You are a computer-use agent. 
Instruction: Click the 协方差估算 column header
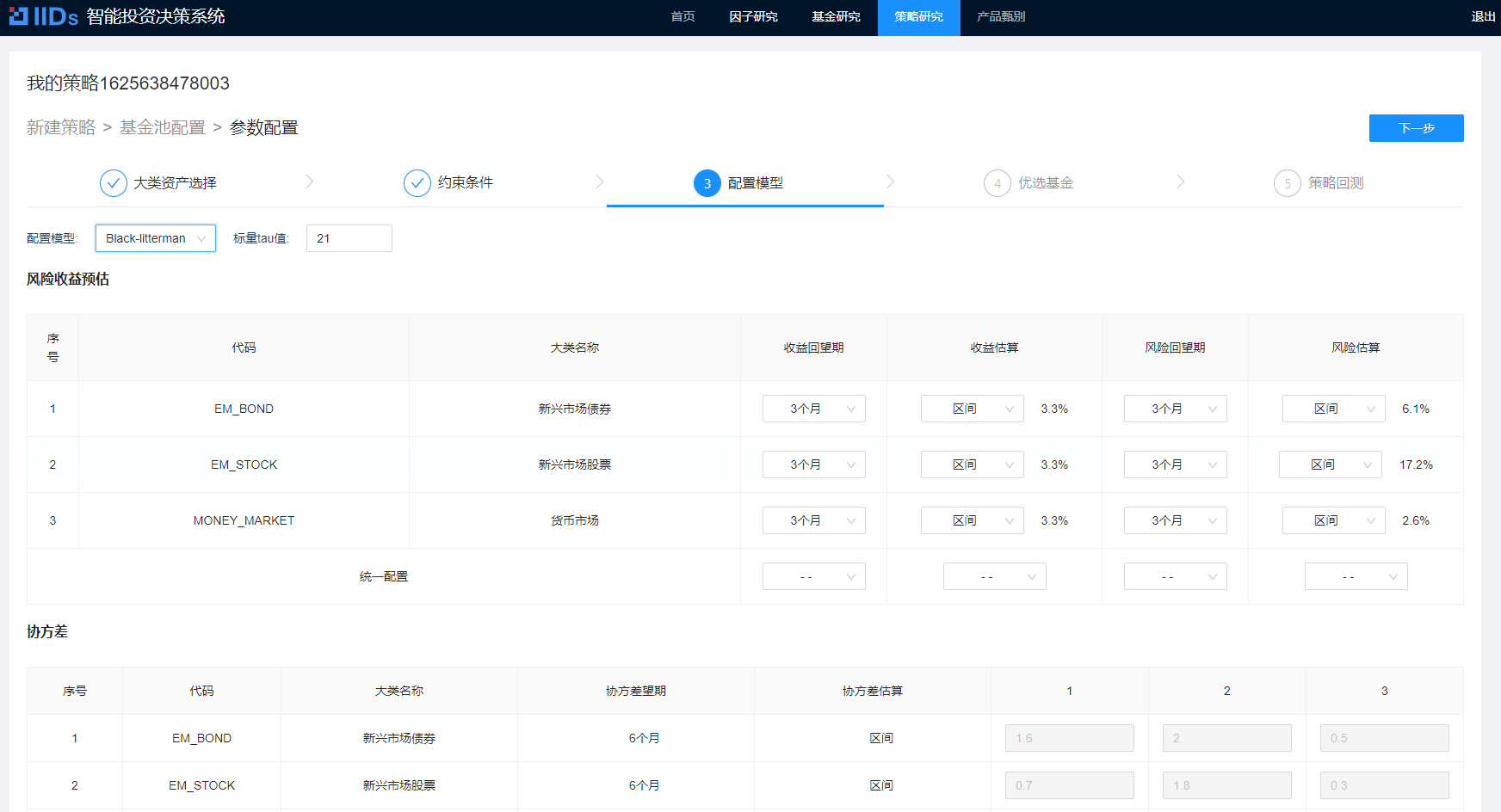[x=873, y=691]
